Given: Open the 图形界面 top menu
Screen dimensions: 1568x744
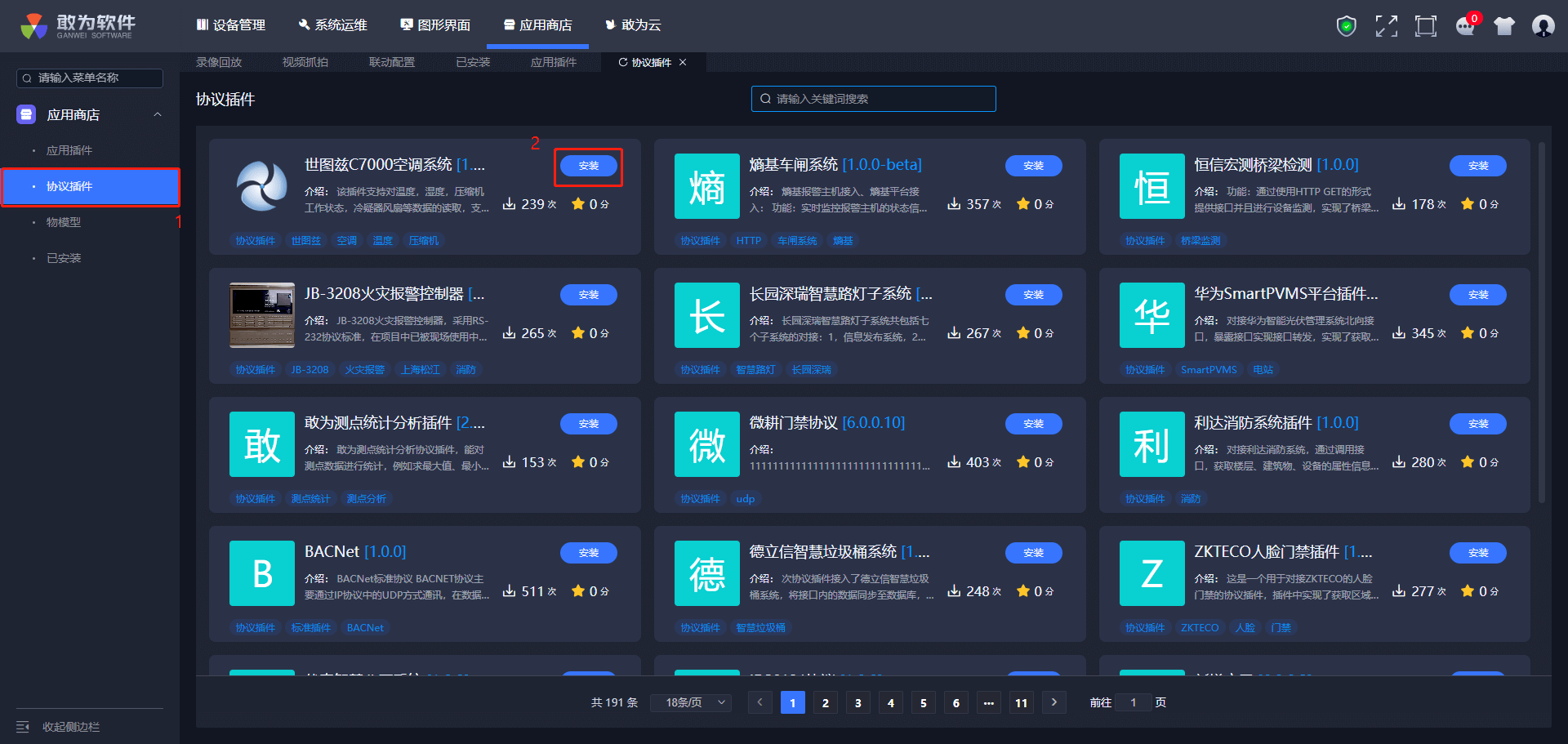Looking at the screenshot, I should (435, 25).
